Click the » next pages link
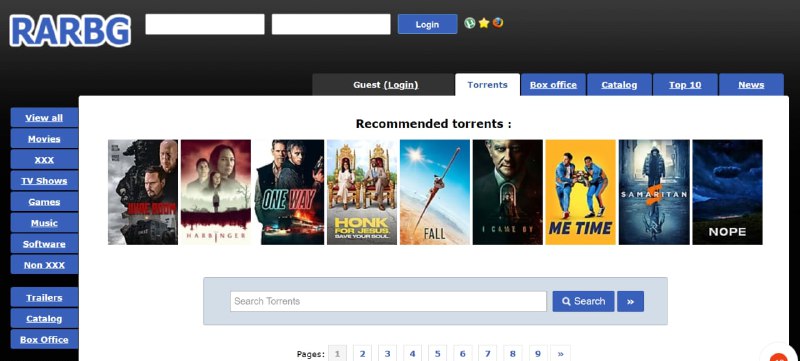Image resolution: width=800 pixels, height=361 pixels. (561, 353)
